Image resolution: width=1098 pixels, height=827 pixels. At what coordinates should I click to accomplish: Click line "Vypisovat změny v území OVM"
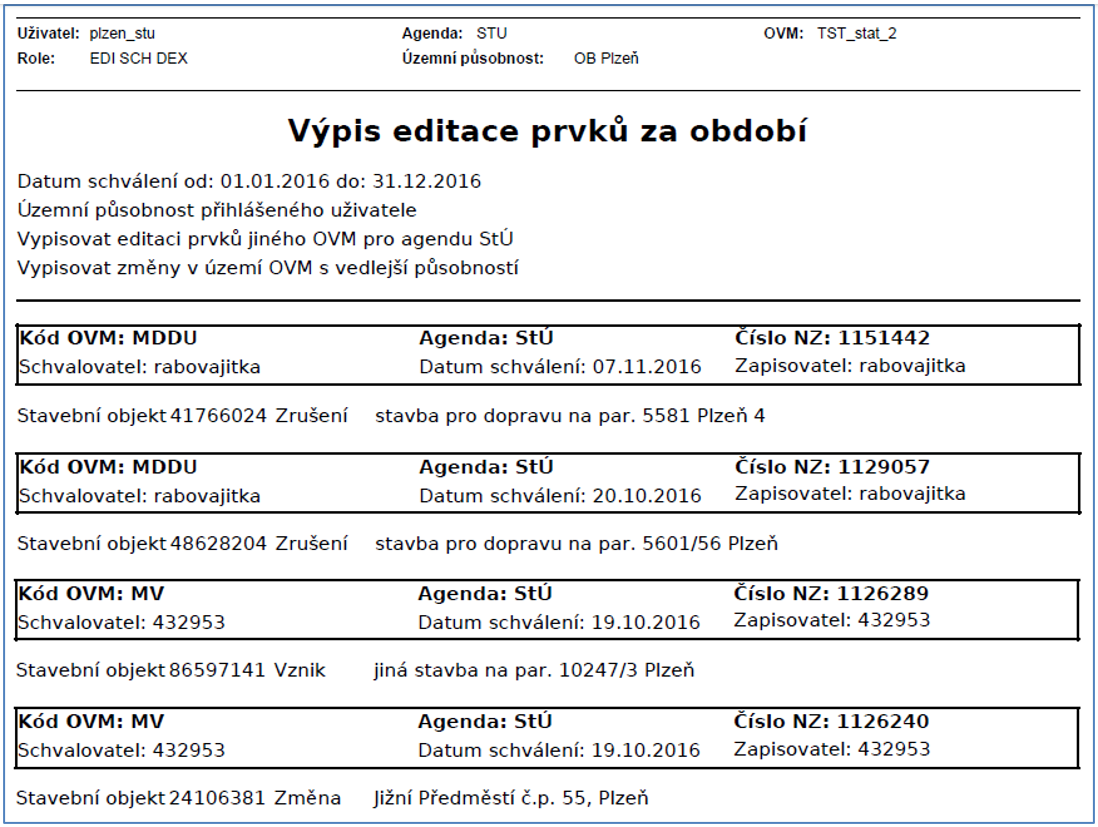(x=268, y=268)
